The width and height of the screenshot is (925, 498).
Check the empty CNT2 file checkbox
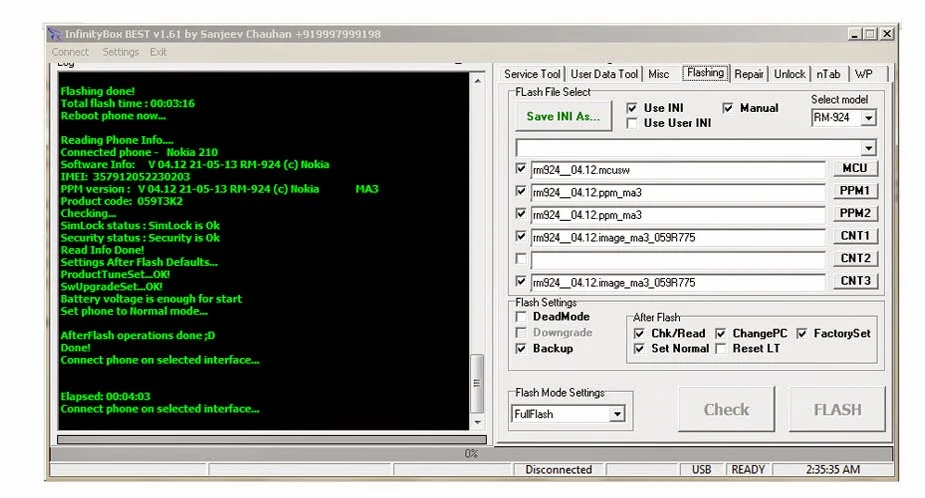click(x=521, y=258)
